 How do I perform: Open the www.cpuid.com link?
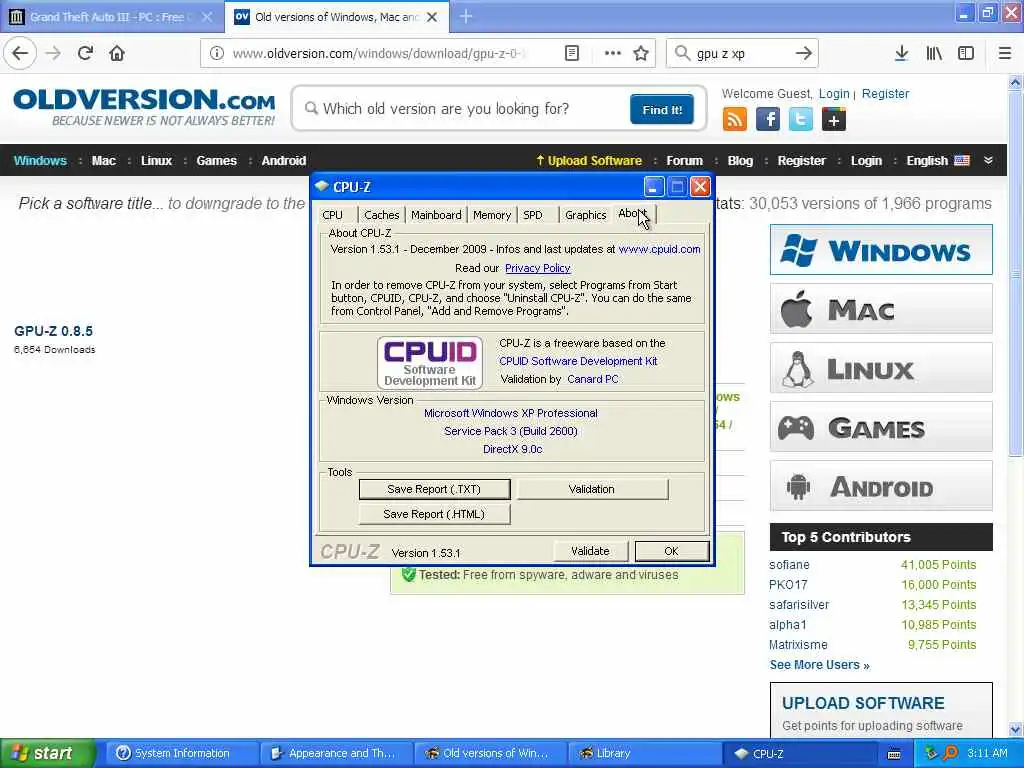[660, 249]
